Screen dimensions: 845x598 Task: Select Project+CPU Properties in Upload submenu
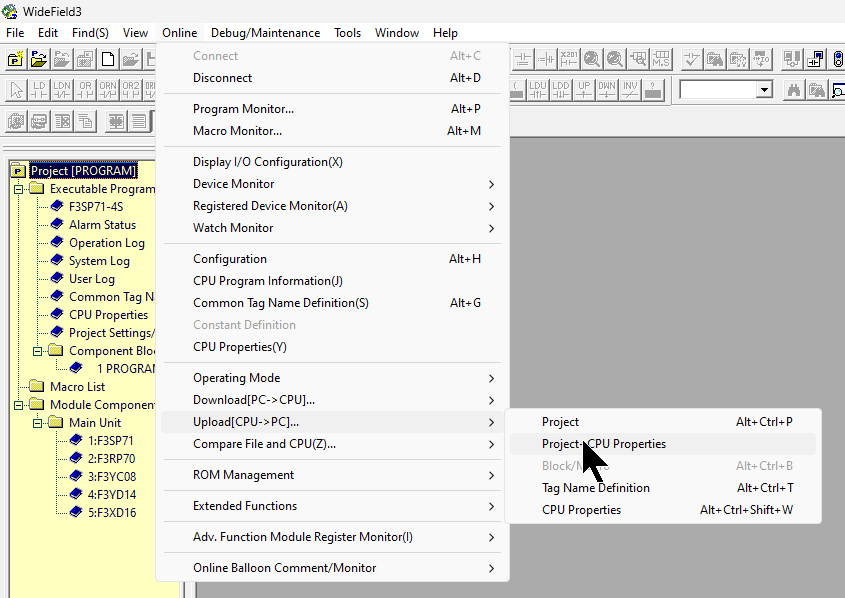click(x=663, y=444)
